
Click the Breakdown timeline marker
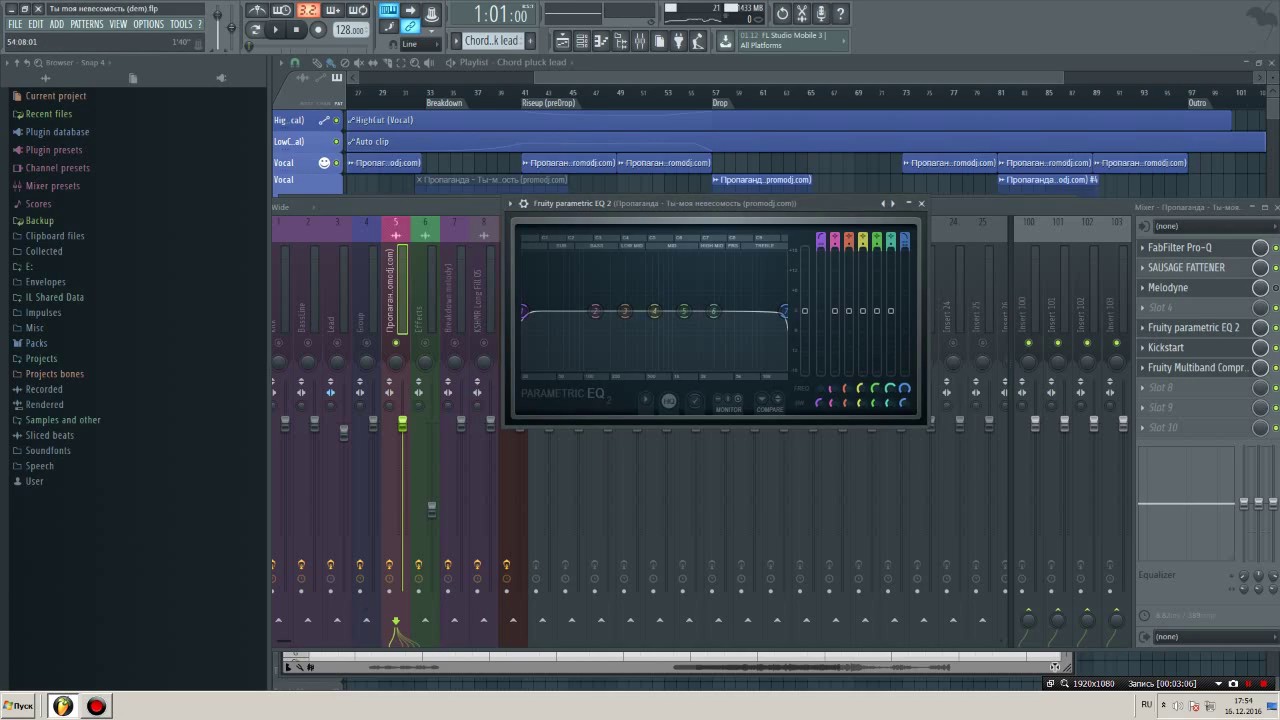[444, 103]
